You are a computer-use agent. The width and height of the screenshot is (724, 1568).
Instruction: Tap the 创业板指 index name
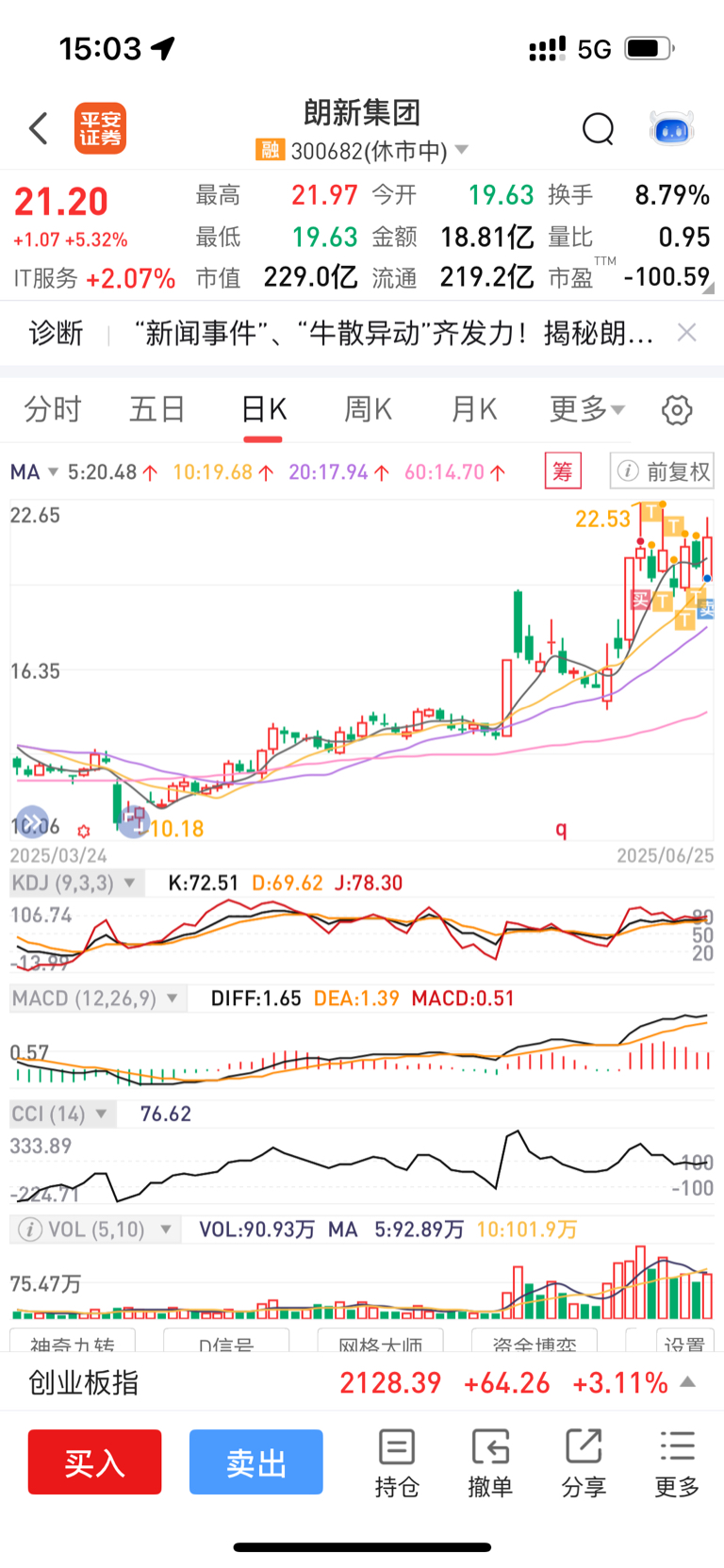[84, 1382]
